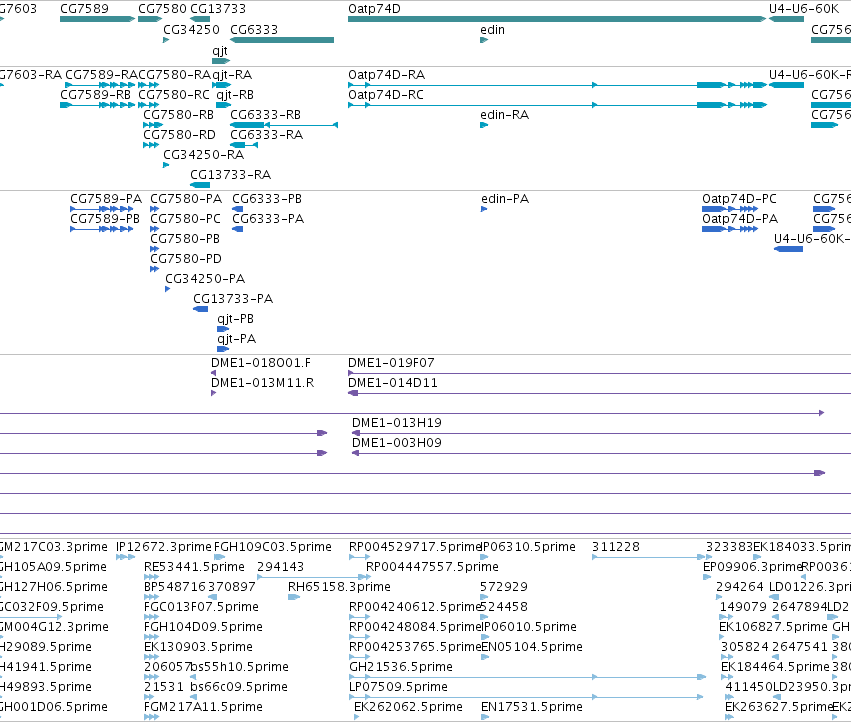This screenshot has height=722, width=851.
Task: Click the FGM217A11.5prime EST label
Action: click(x=203, y=707)
